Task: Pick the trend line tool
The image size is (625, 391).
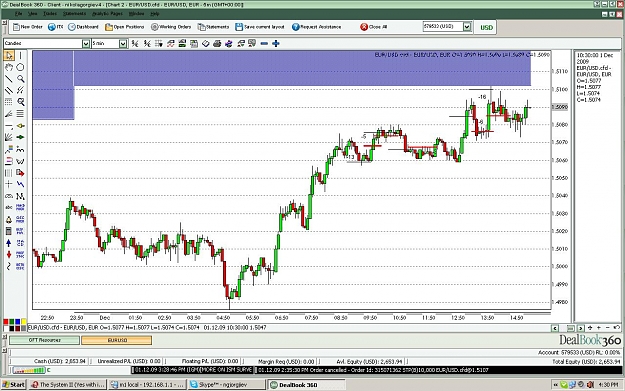Action: 9,79
